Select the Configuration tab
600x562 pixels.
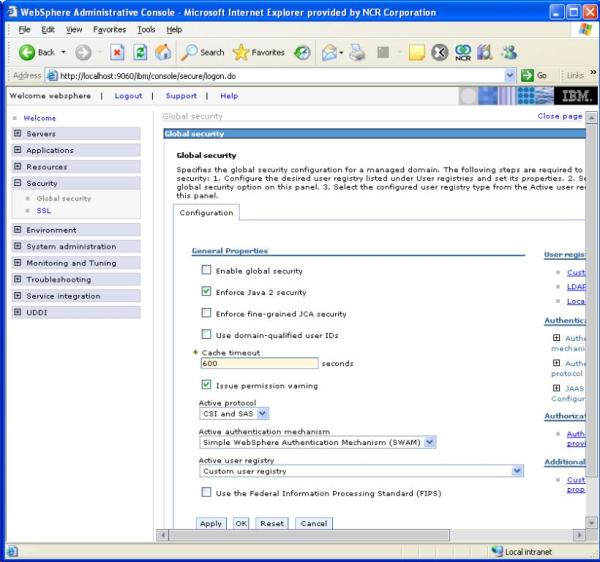click(x=206, y=213)
